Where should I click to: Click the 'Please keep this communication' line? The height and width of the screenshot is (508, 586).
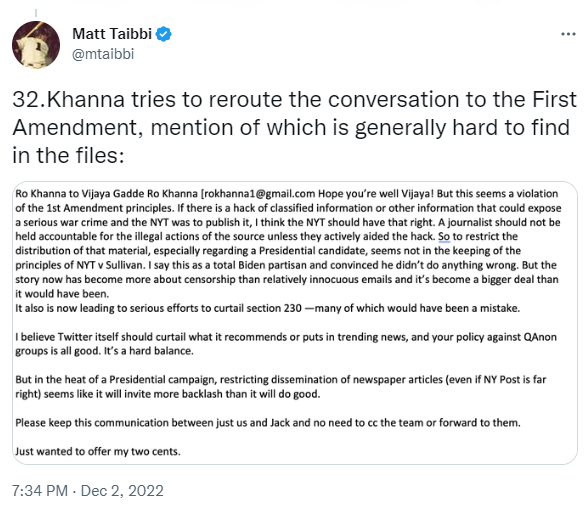pos(268,423)
